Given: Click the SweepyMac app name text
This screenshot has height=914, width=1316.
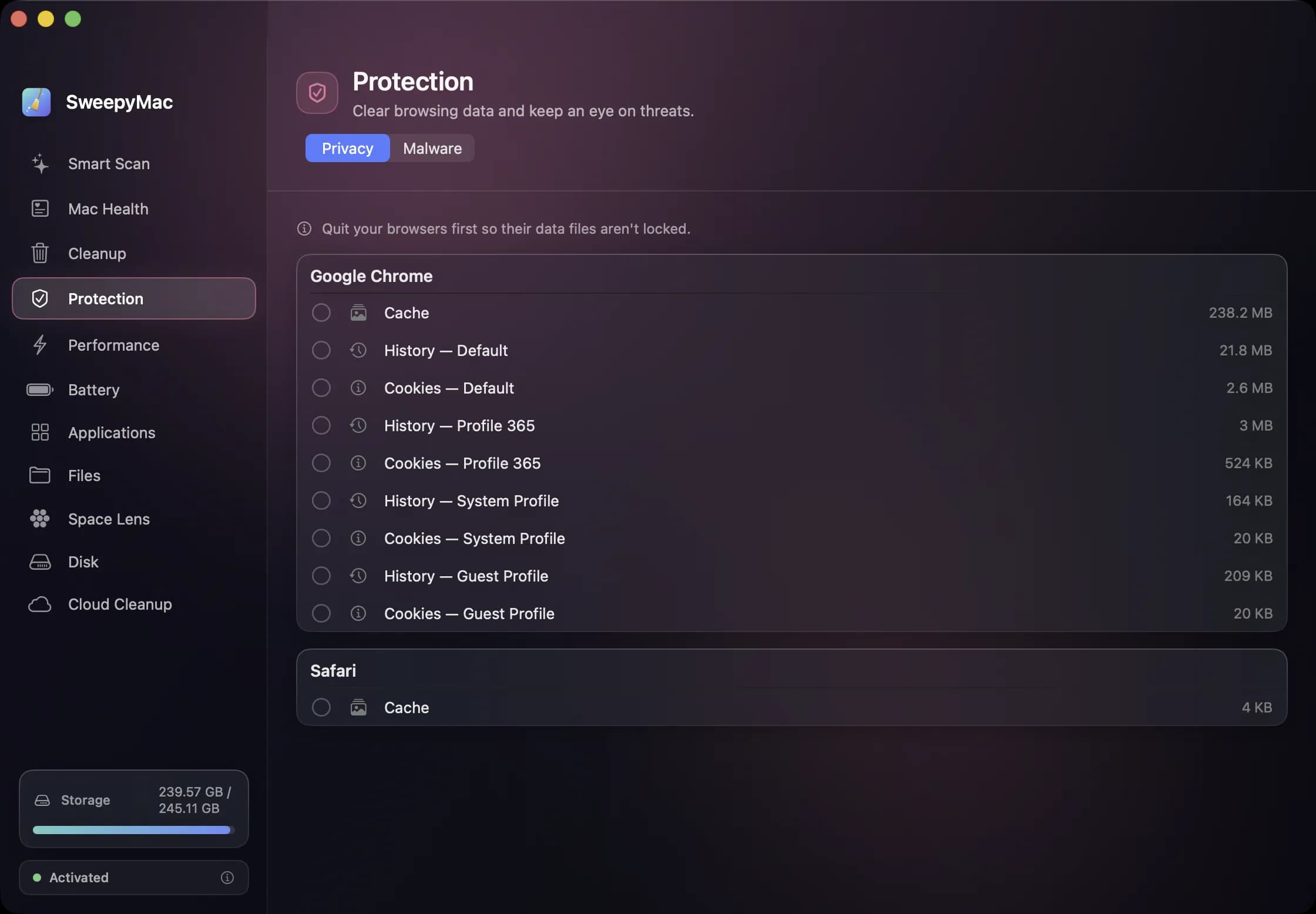Looking at the screenshot, I should click(119, 102).
